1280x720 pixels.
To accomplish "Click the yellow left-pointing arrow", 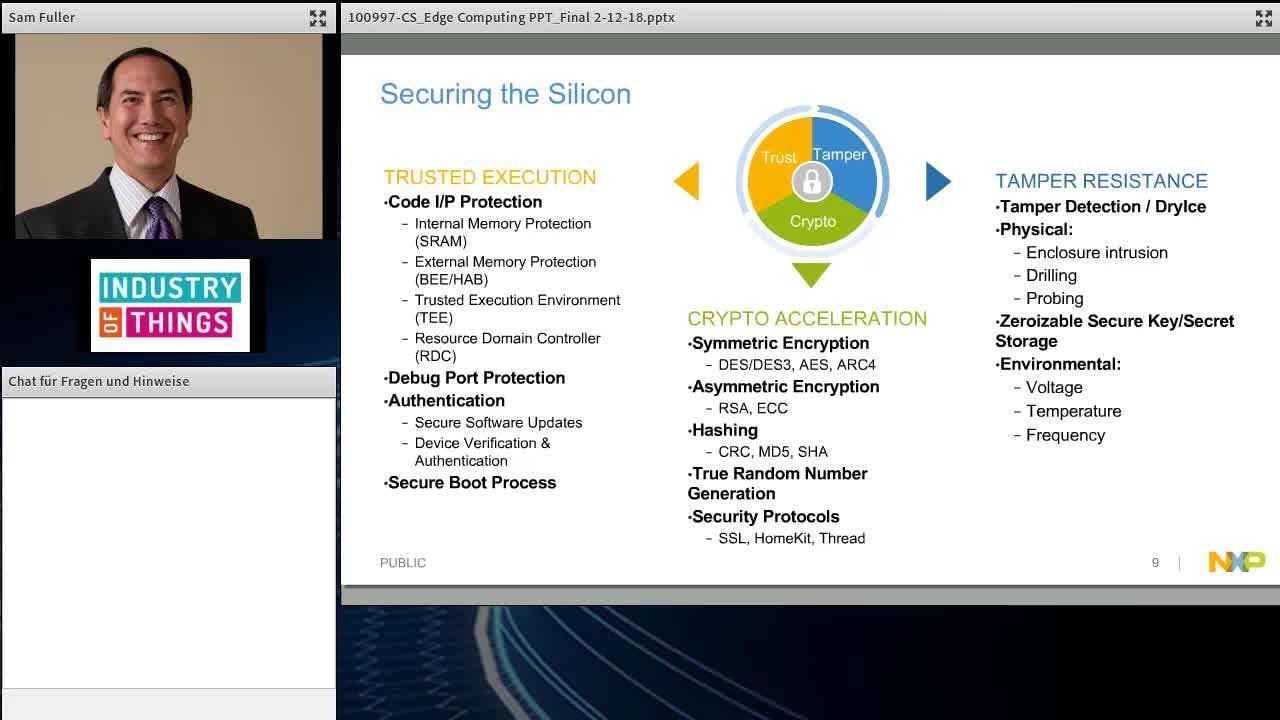I will 687,181.
